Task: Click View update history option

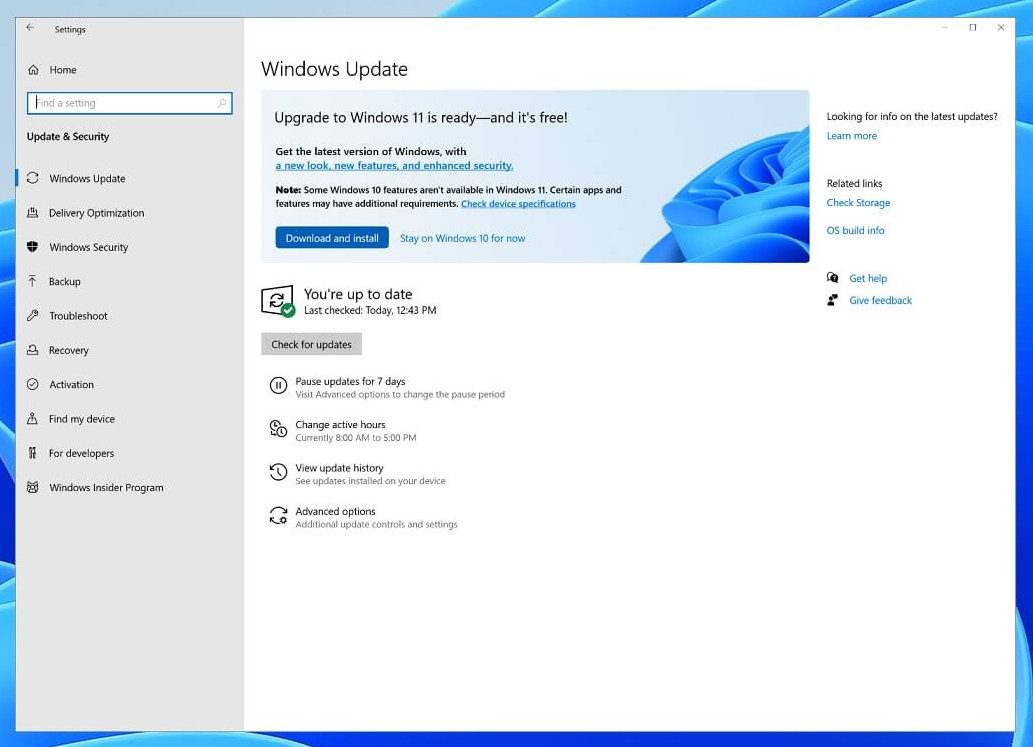Action: point(339,468)
